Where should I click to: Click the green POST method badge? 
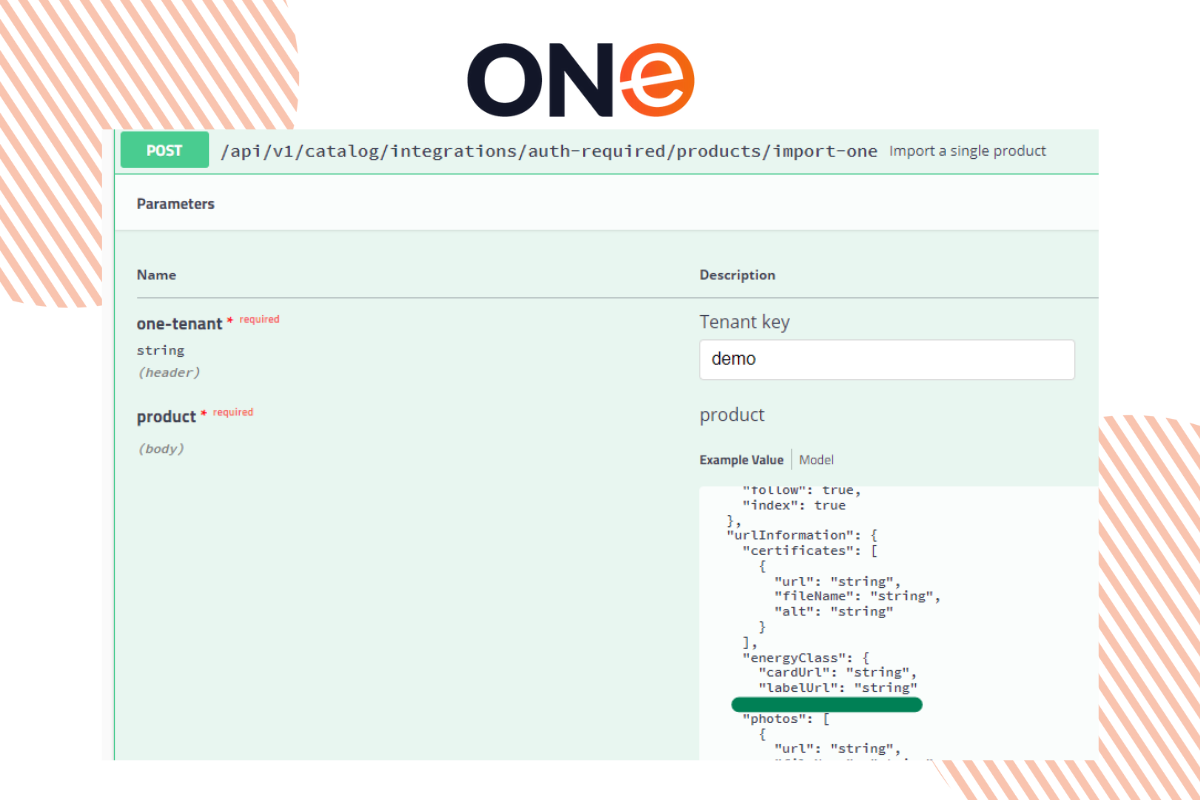tap(164, 150)
